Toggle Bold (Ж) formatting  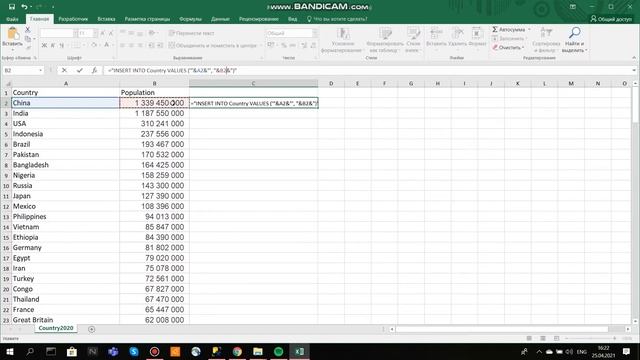44,45
